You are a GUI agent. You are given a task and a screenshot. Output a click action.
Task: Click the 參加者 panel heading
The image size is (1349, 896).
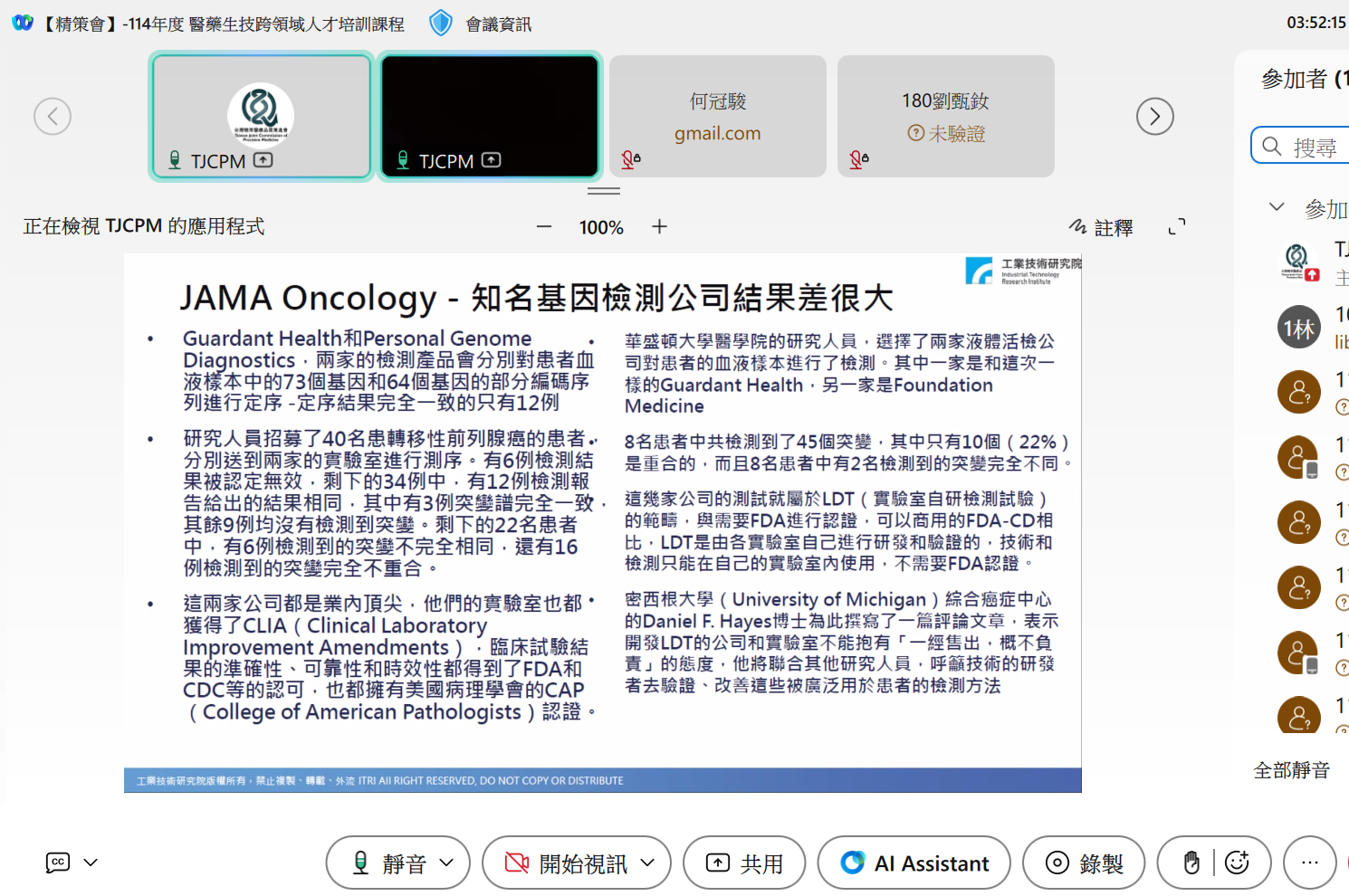(x=1305, y=80)
